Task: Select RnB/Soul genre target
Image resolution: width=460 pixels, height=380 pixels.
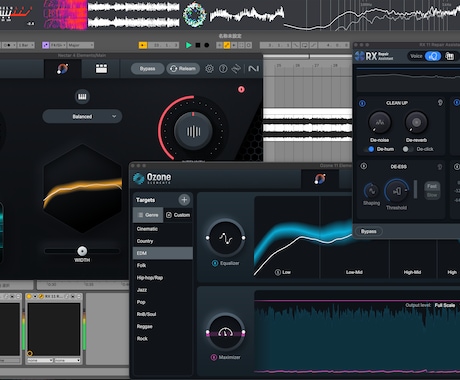Action: (x=163, y=314)
